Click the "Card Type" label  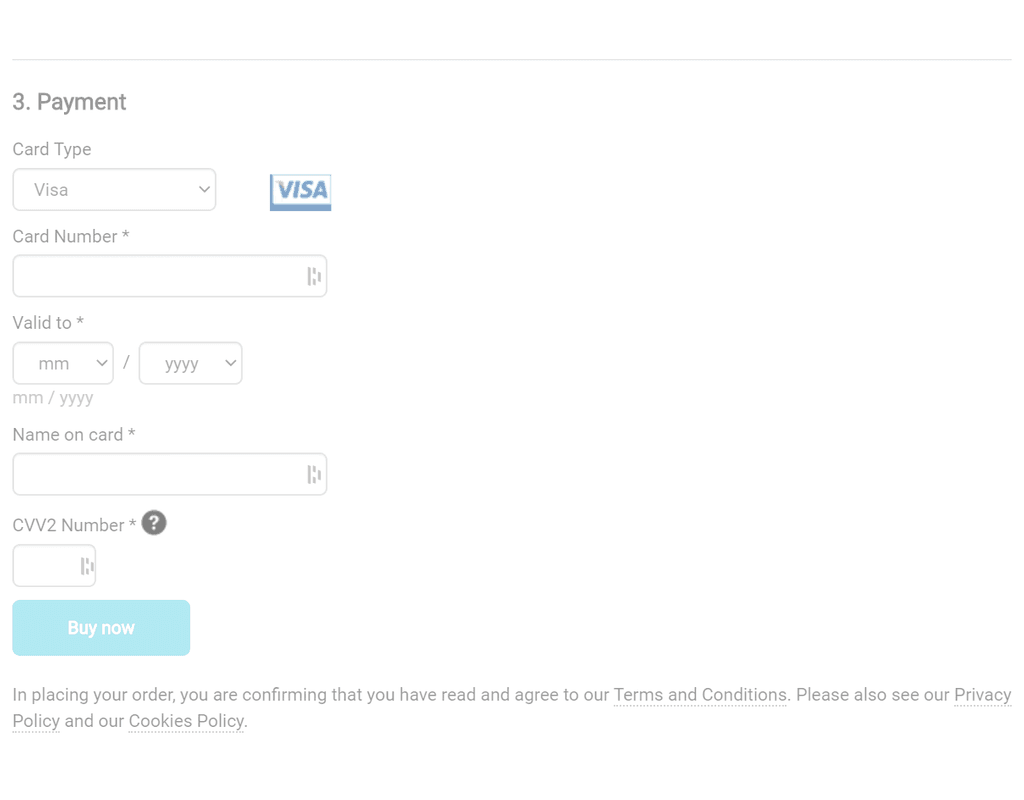(x=51, y=150)
